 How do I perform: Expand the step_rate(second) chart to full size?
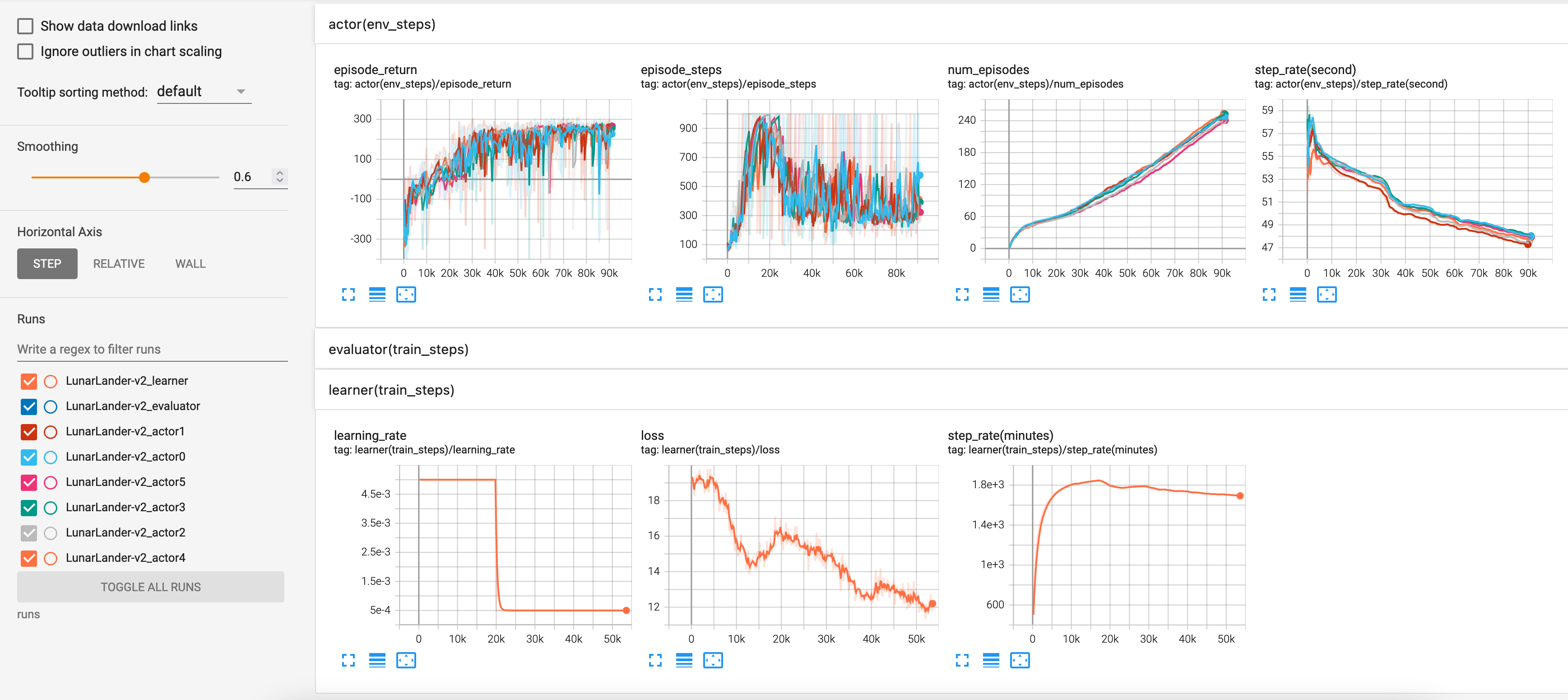[x=1269, y=295]
